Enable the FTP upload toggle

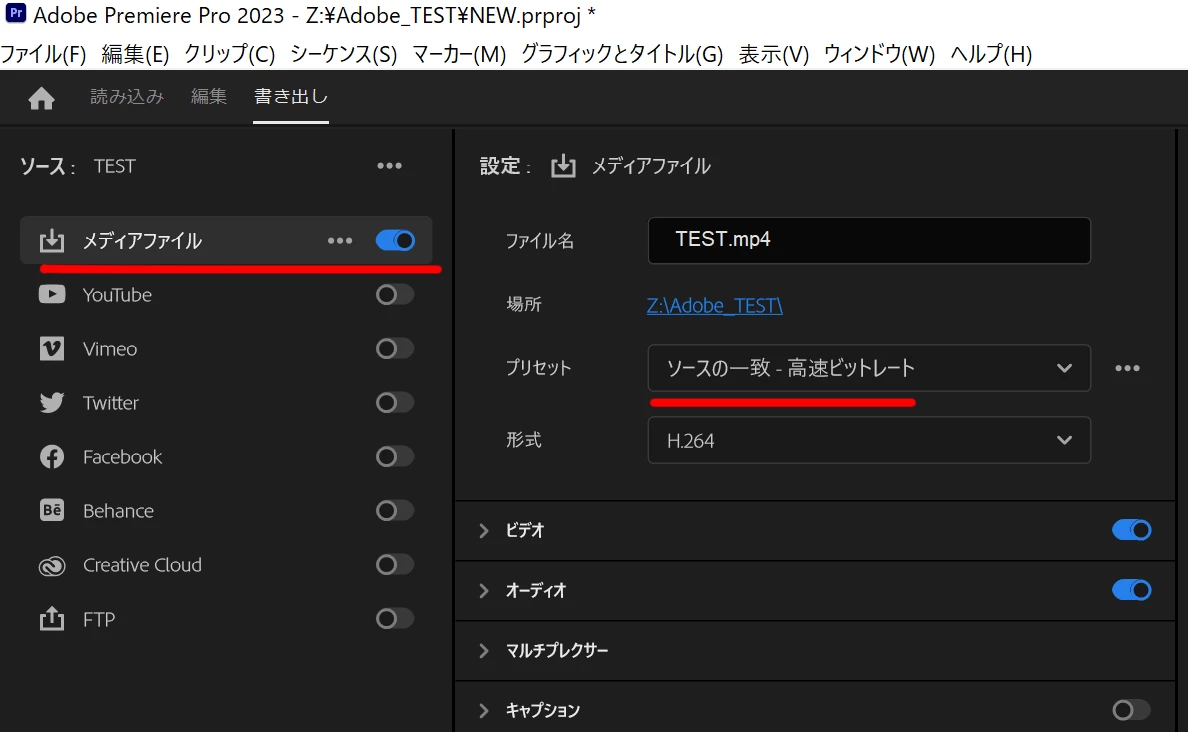click(x=395, y=618)
